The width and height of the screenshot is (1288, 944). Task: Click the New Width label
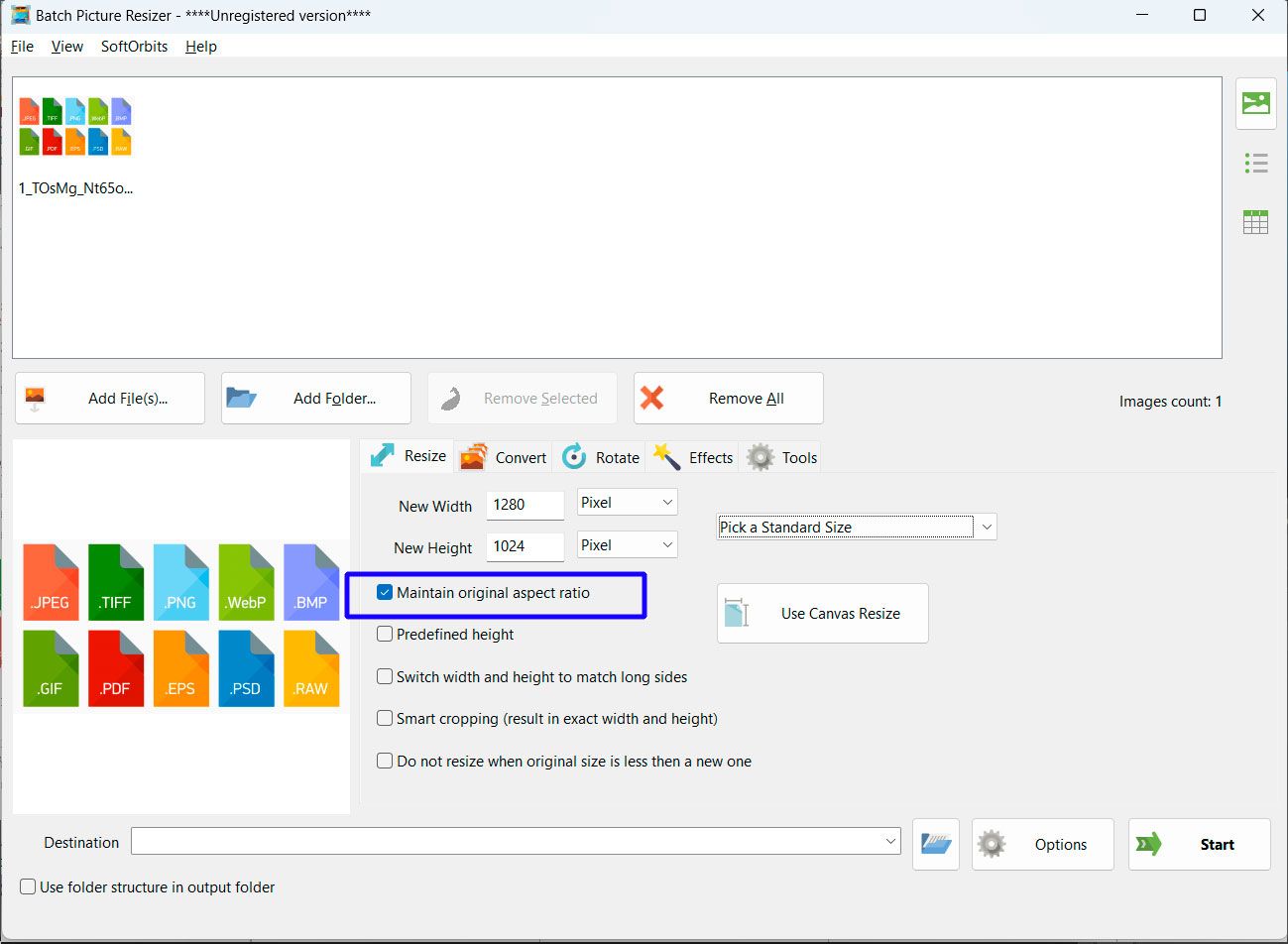pos(435,507)
